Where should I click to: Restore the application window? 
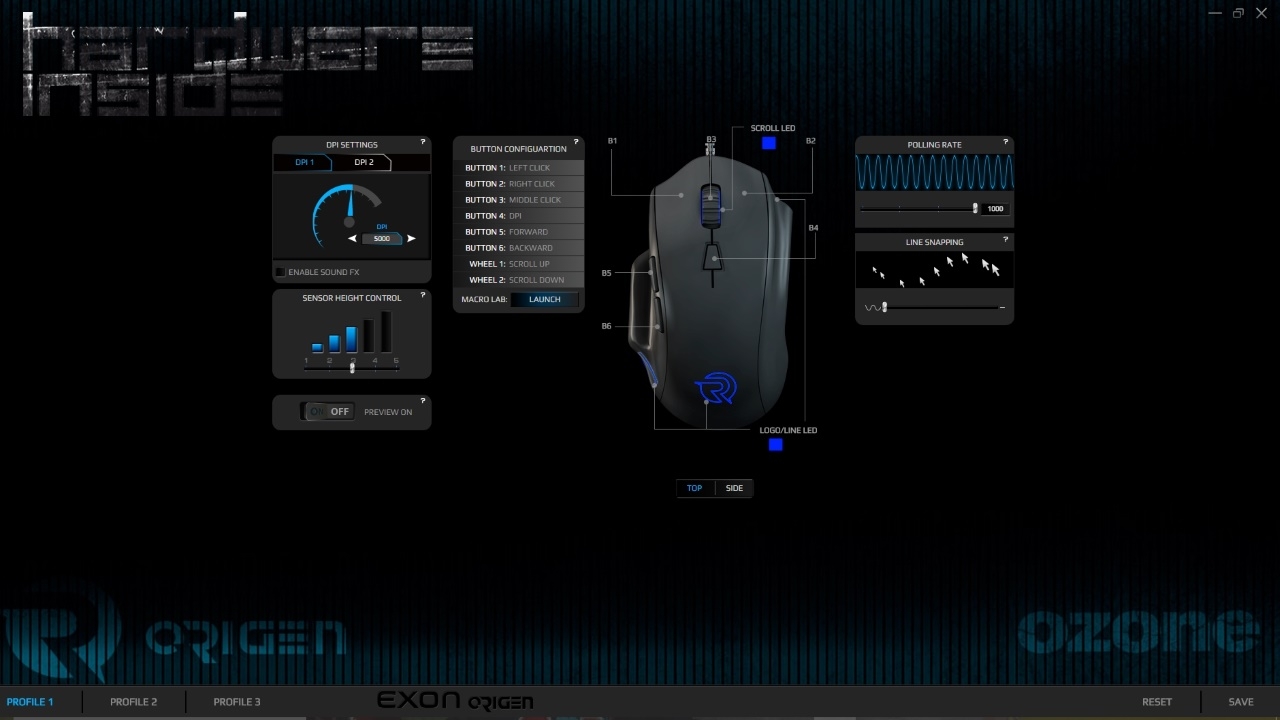1238,13
